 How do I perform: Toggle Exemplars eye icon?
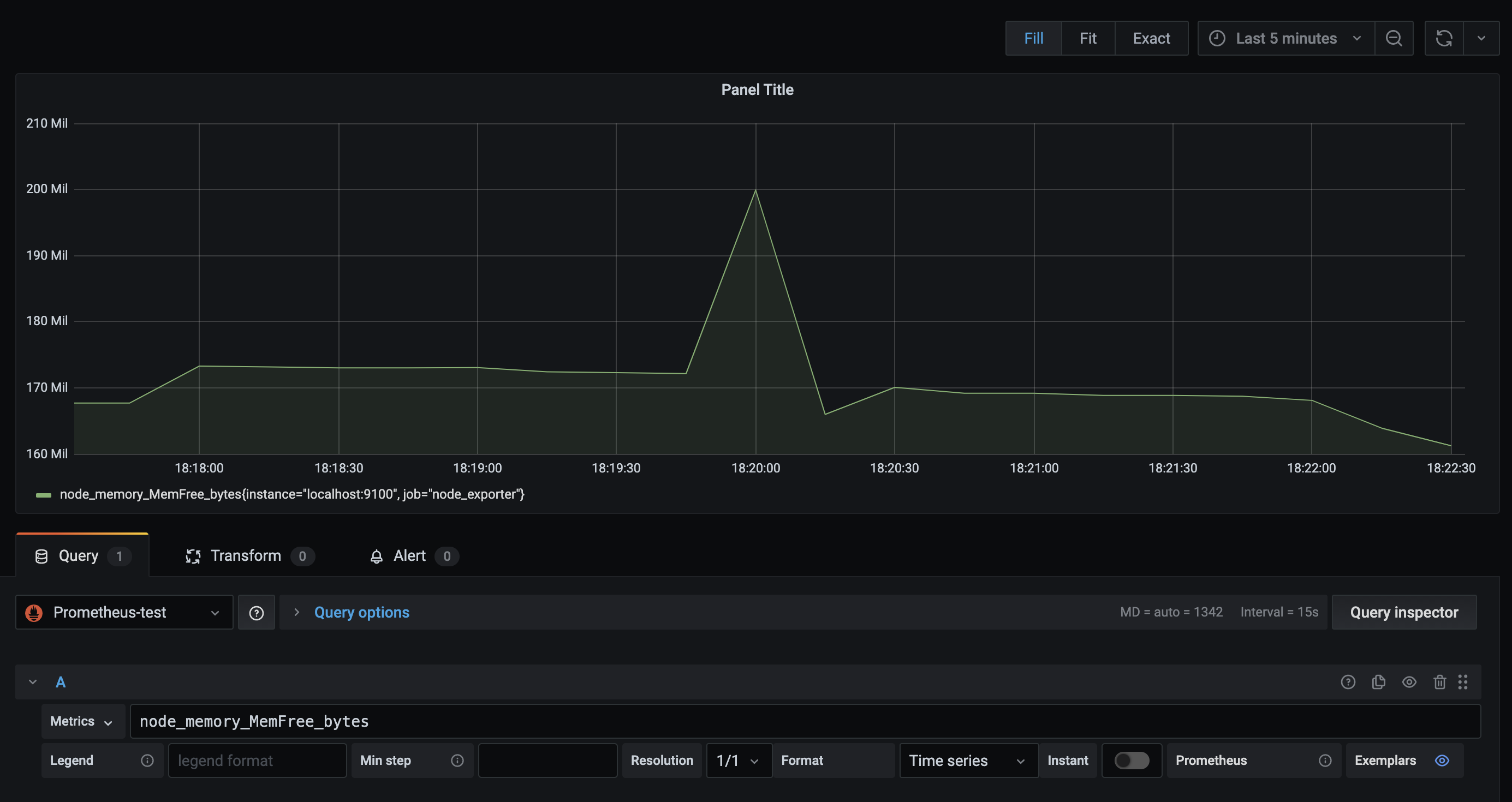tap(1442, 761)
